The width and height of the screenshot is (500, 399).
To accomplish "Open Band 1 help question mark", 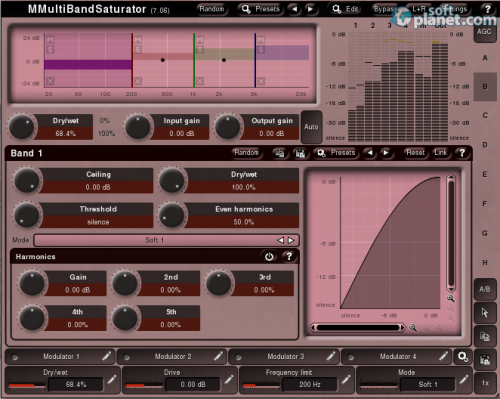I will click(x=462, y=153).
